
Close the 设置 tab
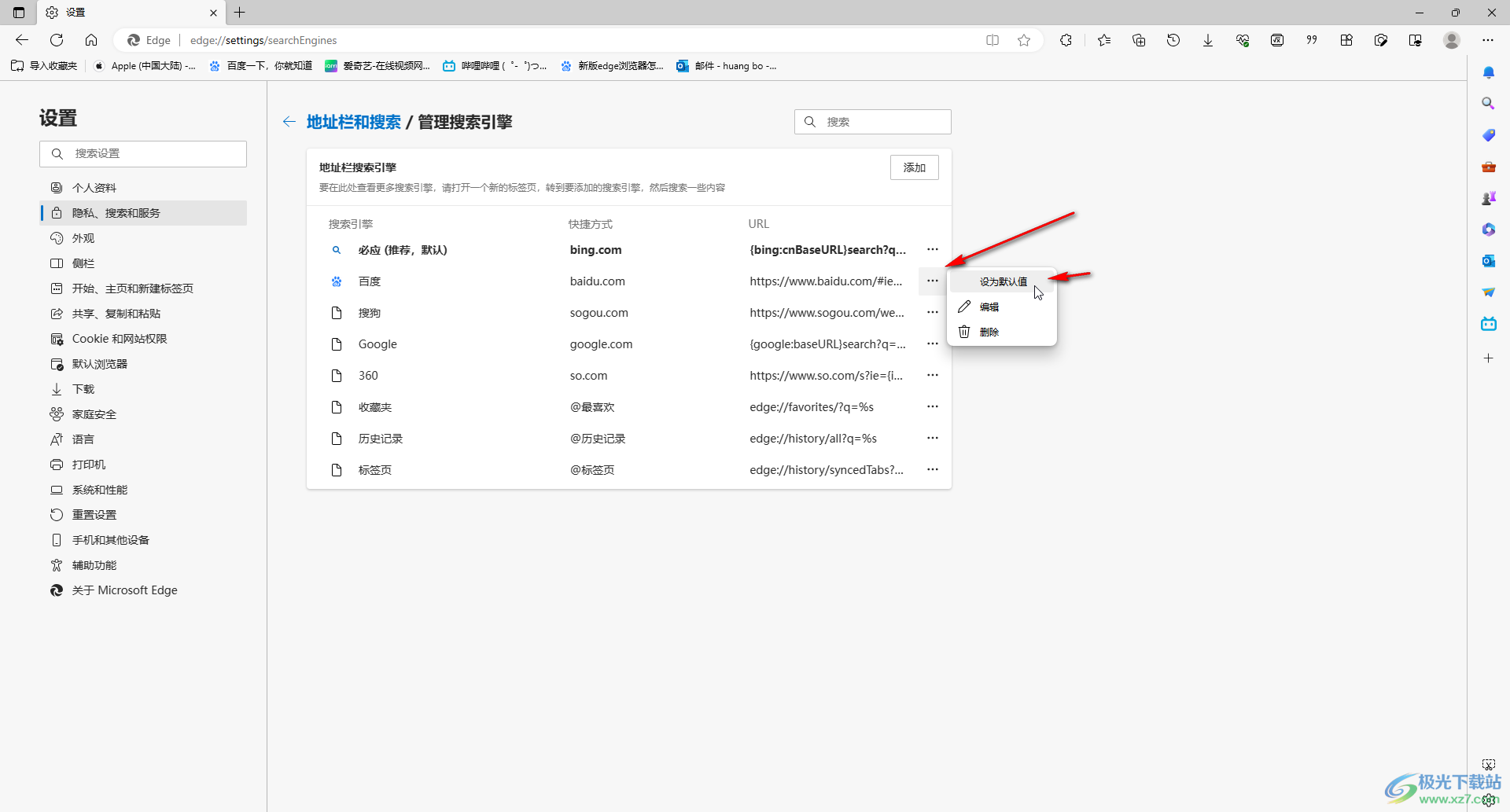[x=213, y=13]
